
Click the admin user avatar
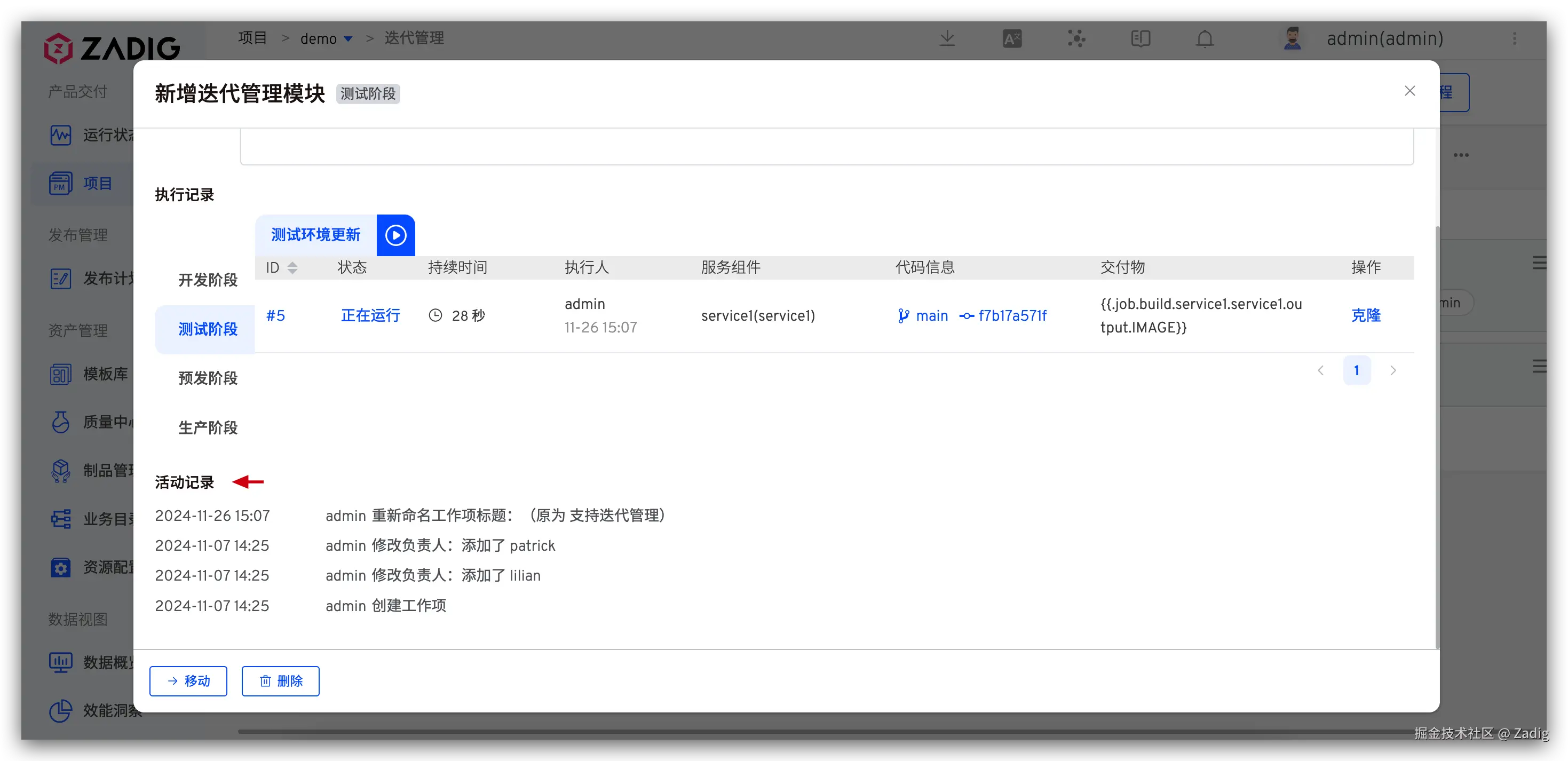(1292, 38)
